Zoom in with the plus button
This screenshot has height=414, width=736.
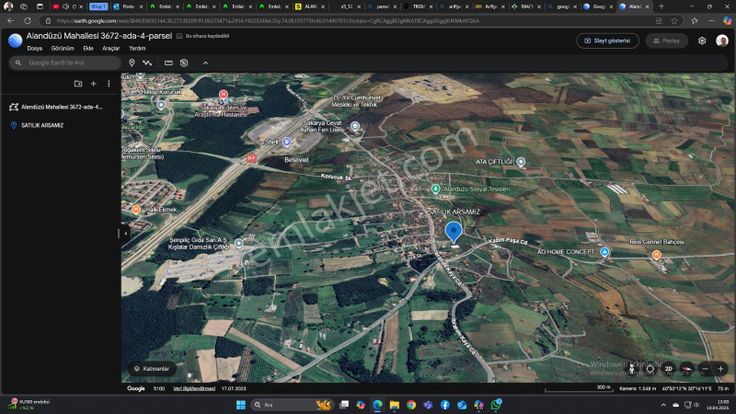click(x=721, y=369)
